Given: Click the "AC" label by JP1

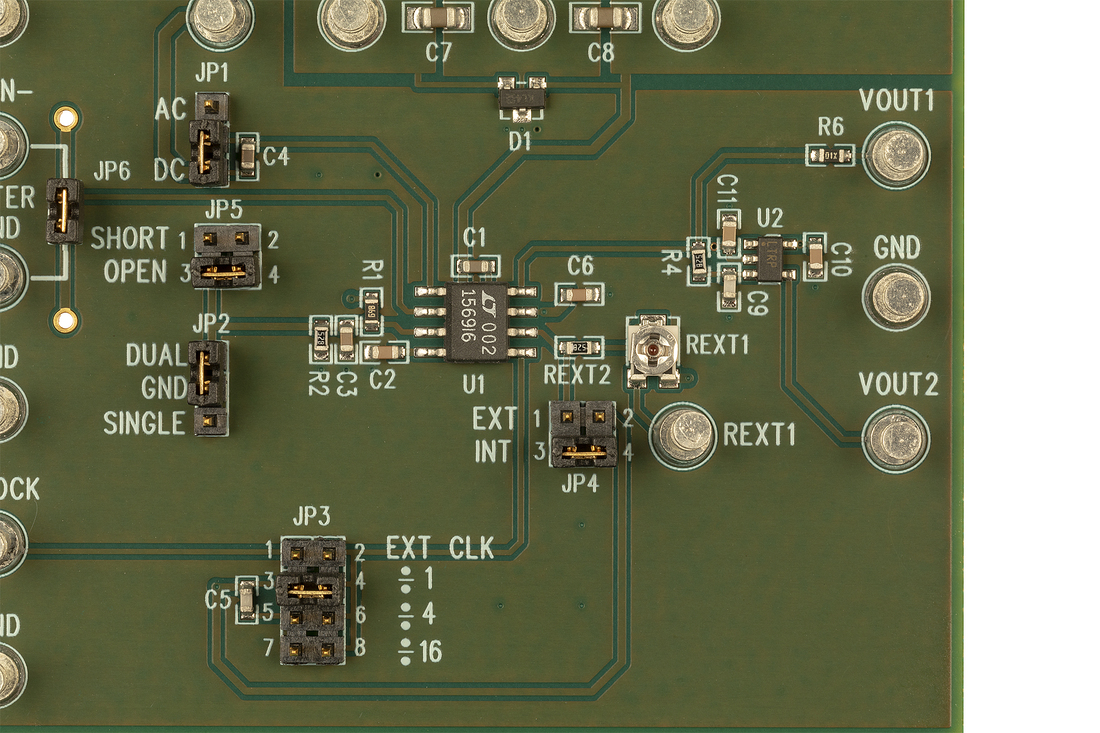Looking at the screenshot, I should (170, 110).
